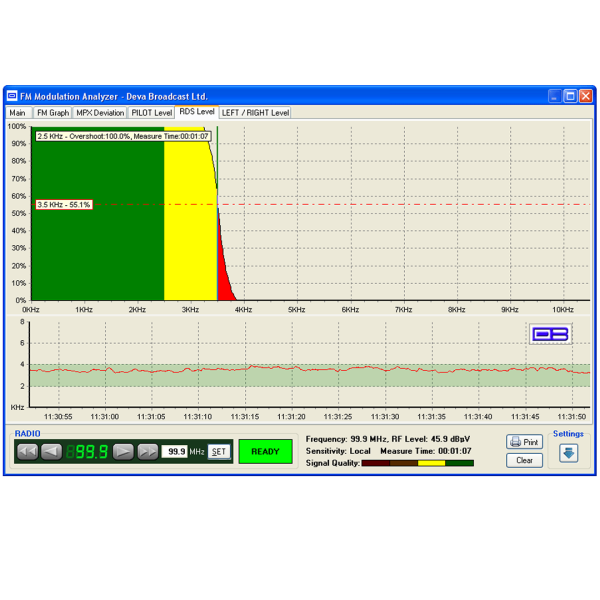Viewport: 600px width, 600px height.
Task: Click the Deva Broadcast logo icon
Action: pos(550,334)
